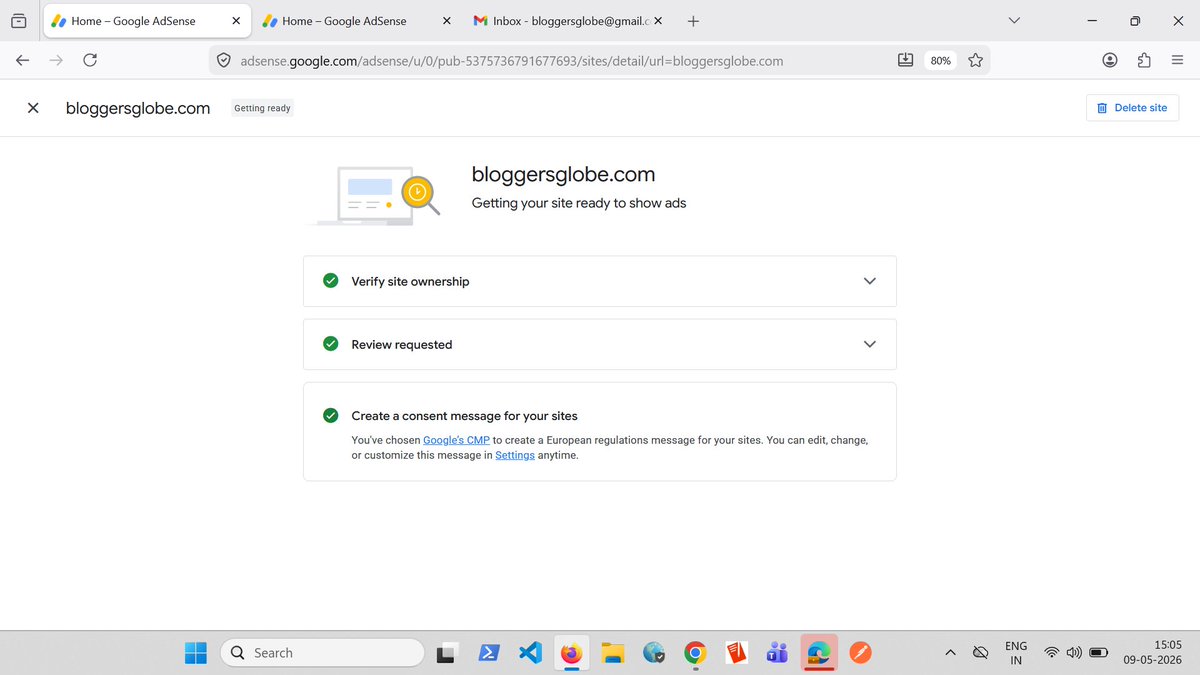Reload the current page
Viewport: 1200px width, 675px height.
pos(90,61)
